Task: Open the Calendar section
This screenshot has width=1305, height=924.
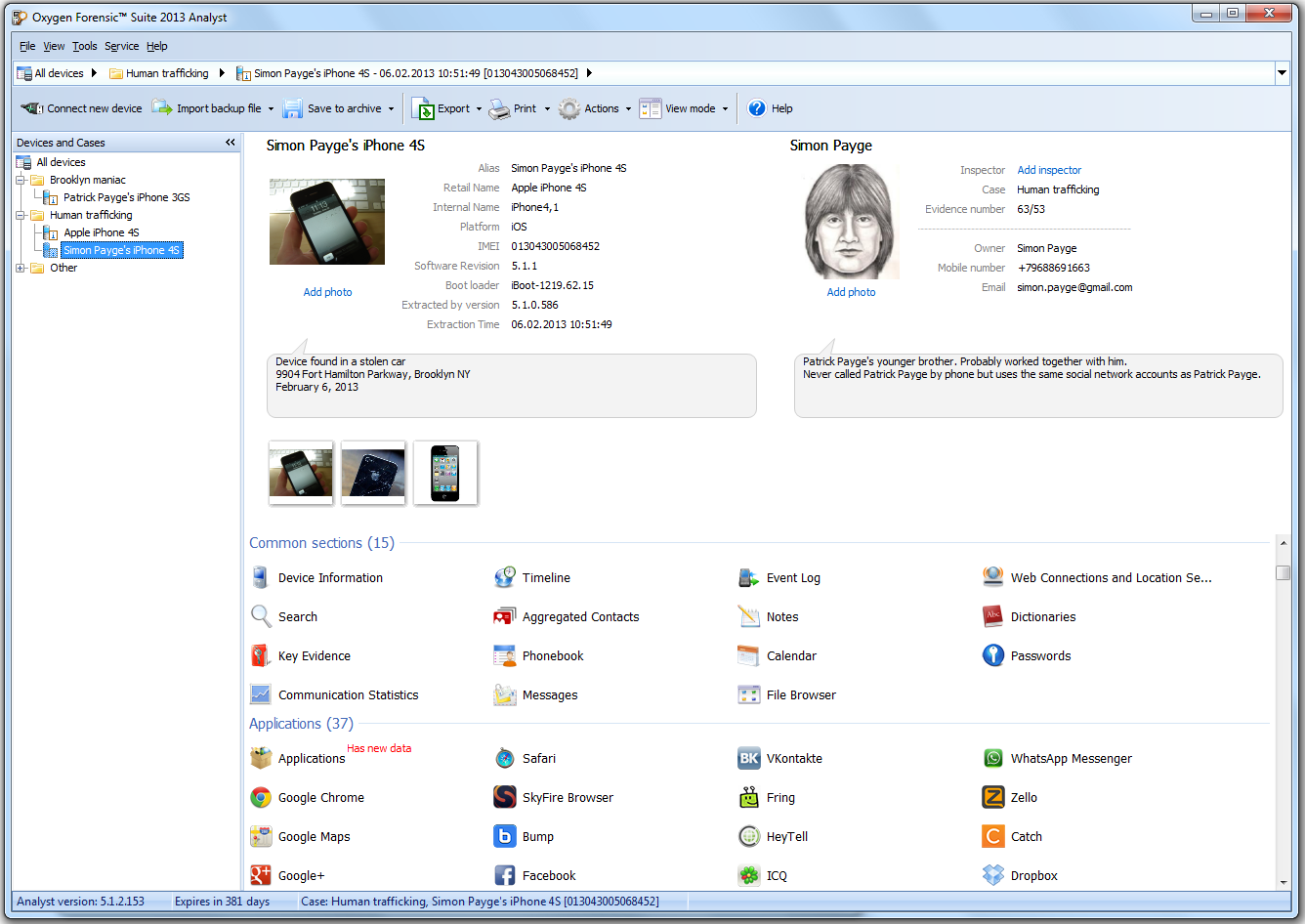Action: coord(778,656)
